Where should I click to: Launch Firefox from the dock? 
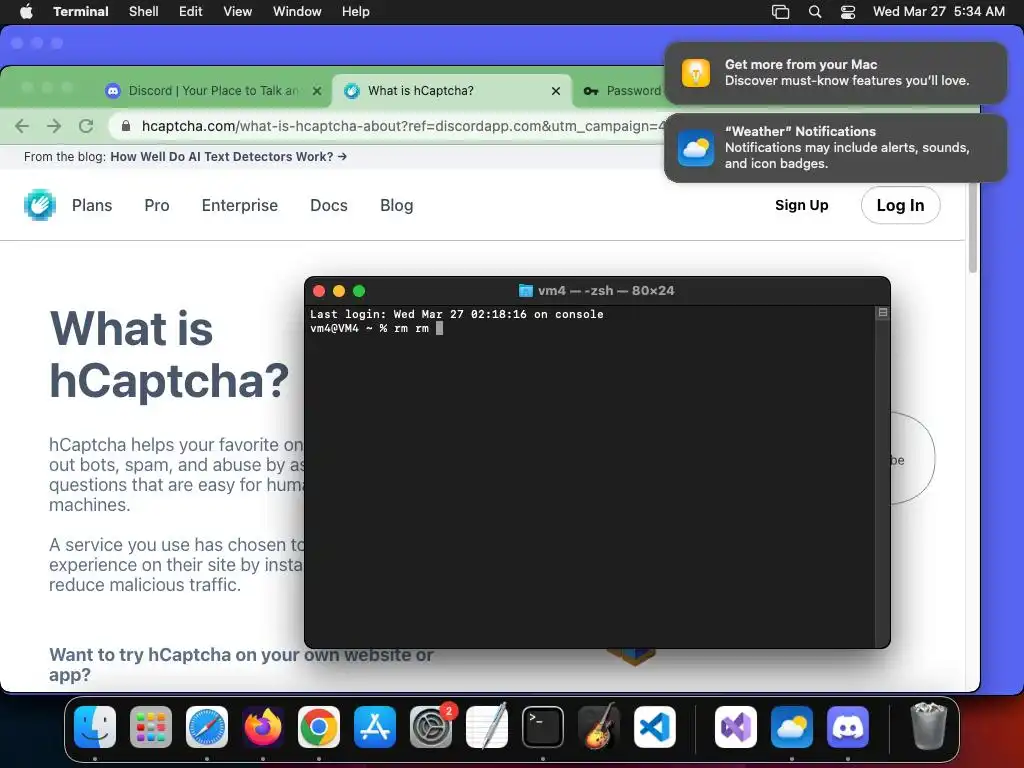click(x=263, y=727)
